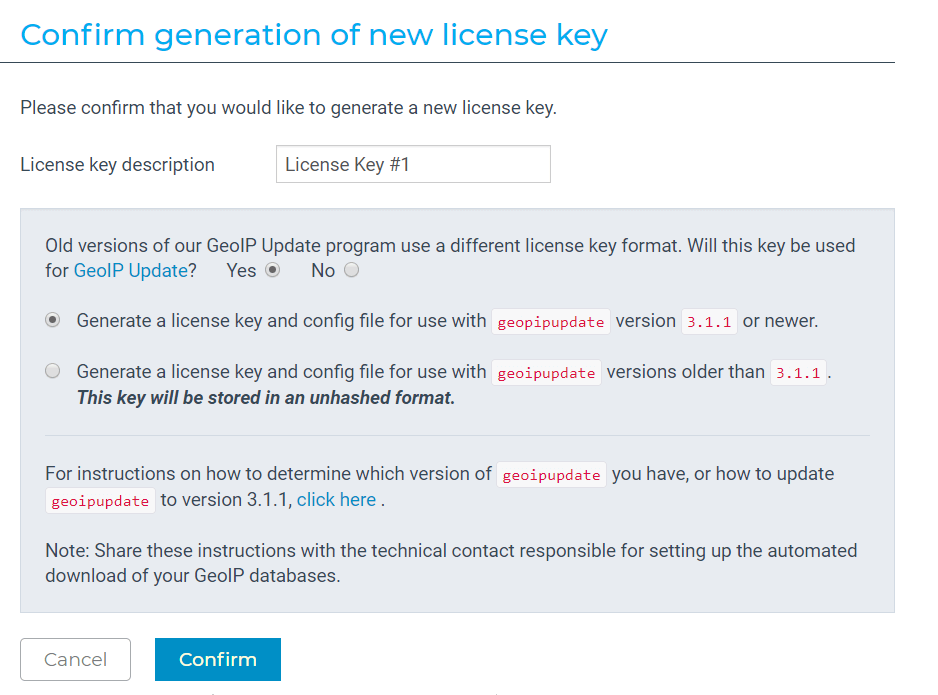The height and width of the screenshot is (695, 938).
Task: Click the '3.1.1' code tag before 'or newer'
Action: (x=708, y=322)
